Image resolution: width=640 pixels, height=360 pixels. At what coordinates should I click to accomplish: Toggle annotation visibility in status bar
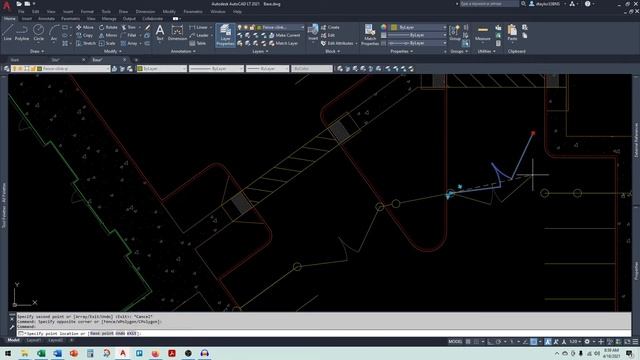click(548, 342)
